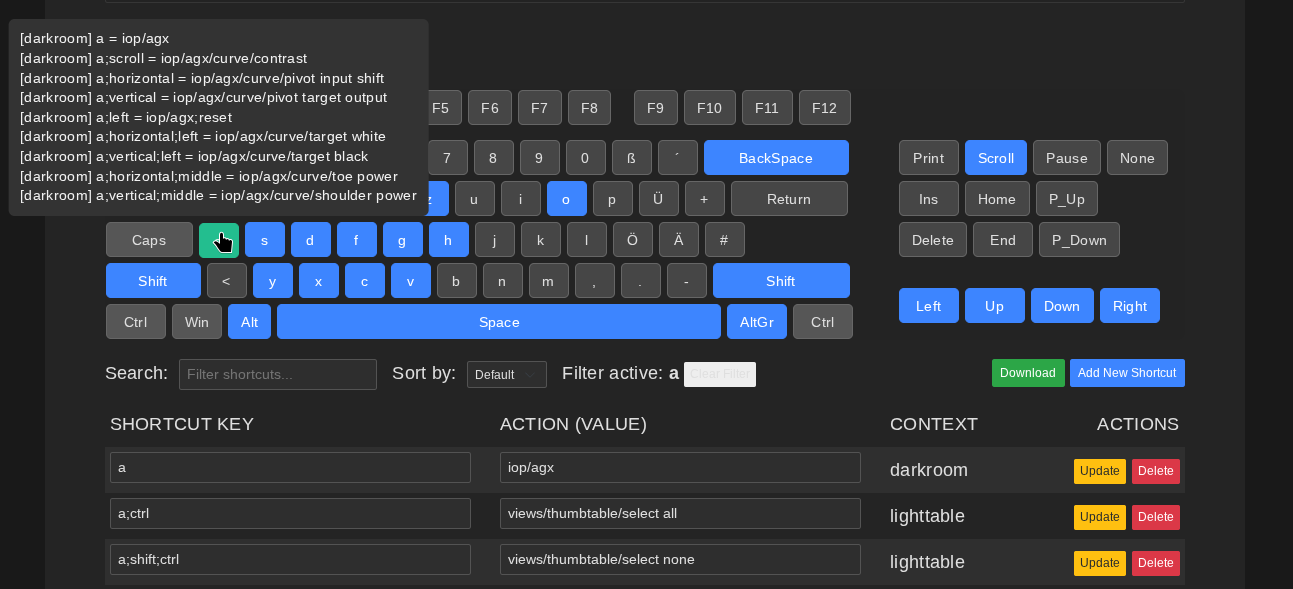Edit the 'a;shift;ctrl' shortcut key field
Viewport: 1293px width, 589px height.
pyautogui.click(x=290, y=559)
